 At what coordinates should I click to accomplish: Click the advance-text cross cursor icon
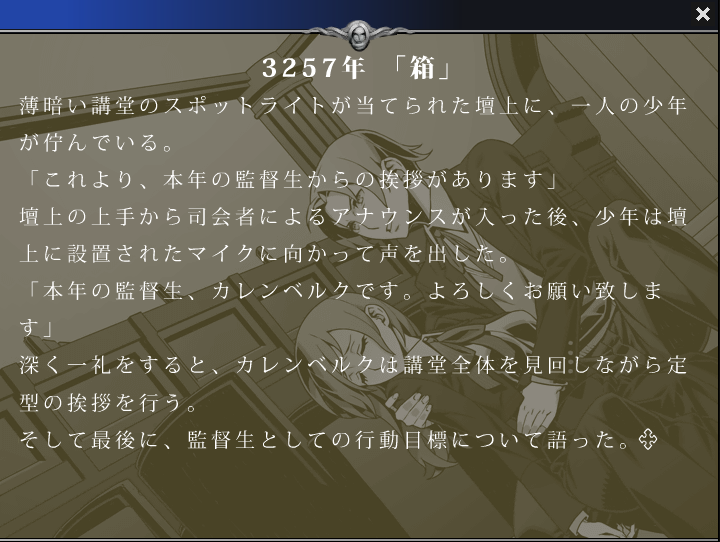click(x=648, y=440)
